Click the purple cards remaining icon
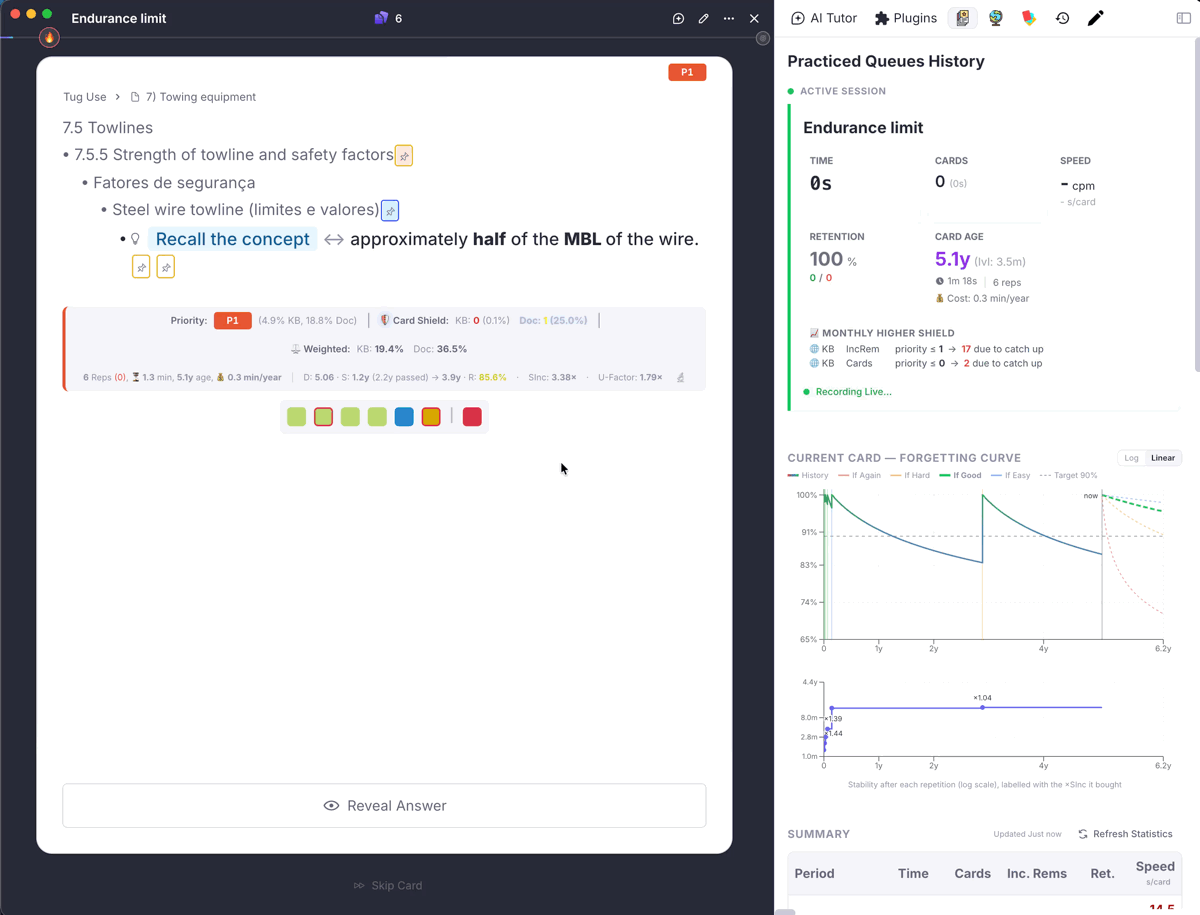The image size is (1200, 915). coord(381,18)
